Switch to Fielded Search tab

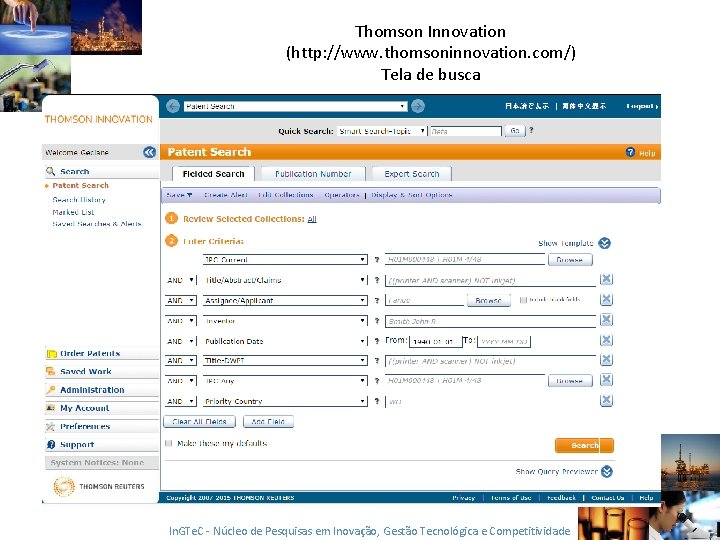pos(213,174)
